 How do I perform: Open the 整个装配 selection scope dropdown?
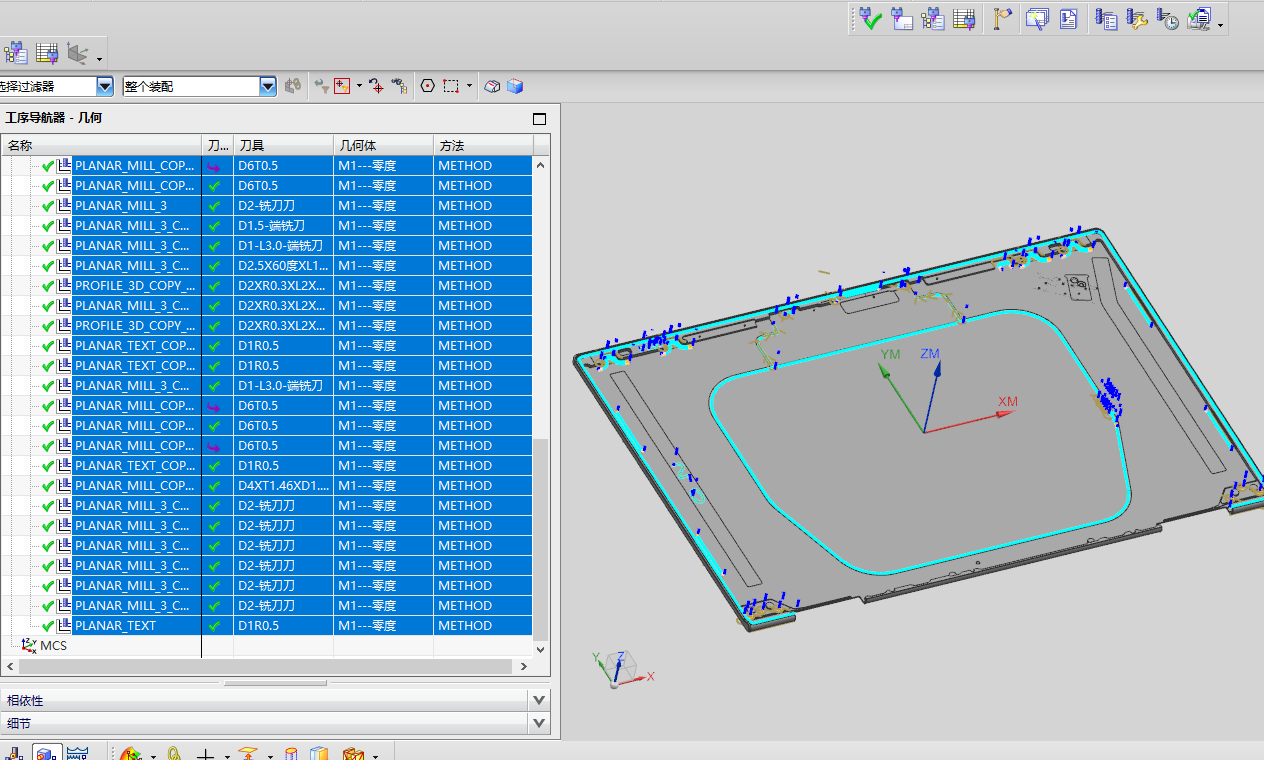267,87
